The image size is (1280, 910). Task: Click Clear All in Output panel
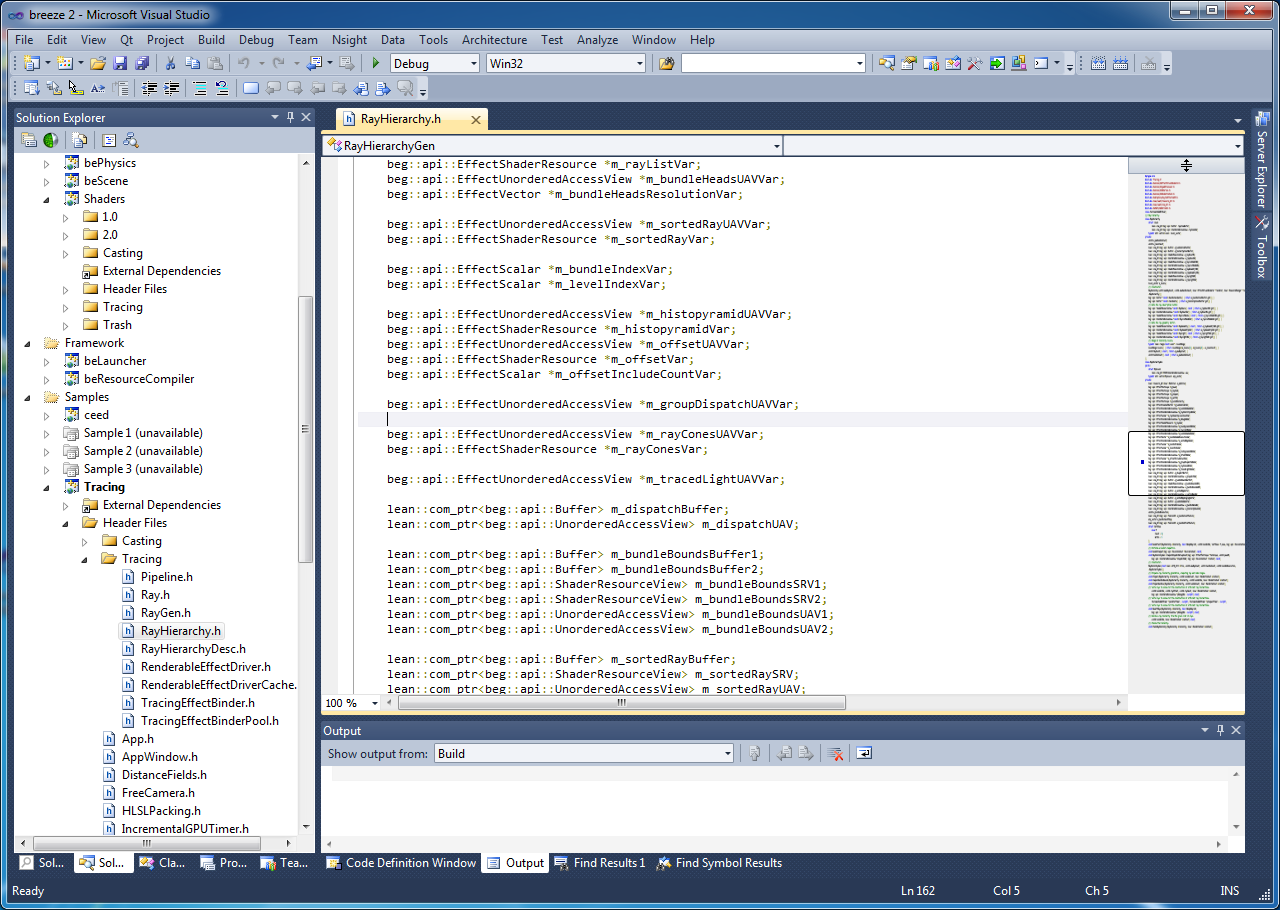[x=833, y=754]
